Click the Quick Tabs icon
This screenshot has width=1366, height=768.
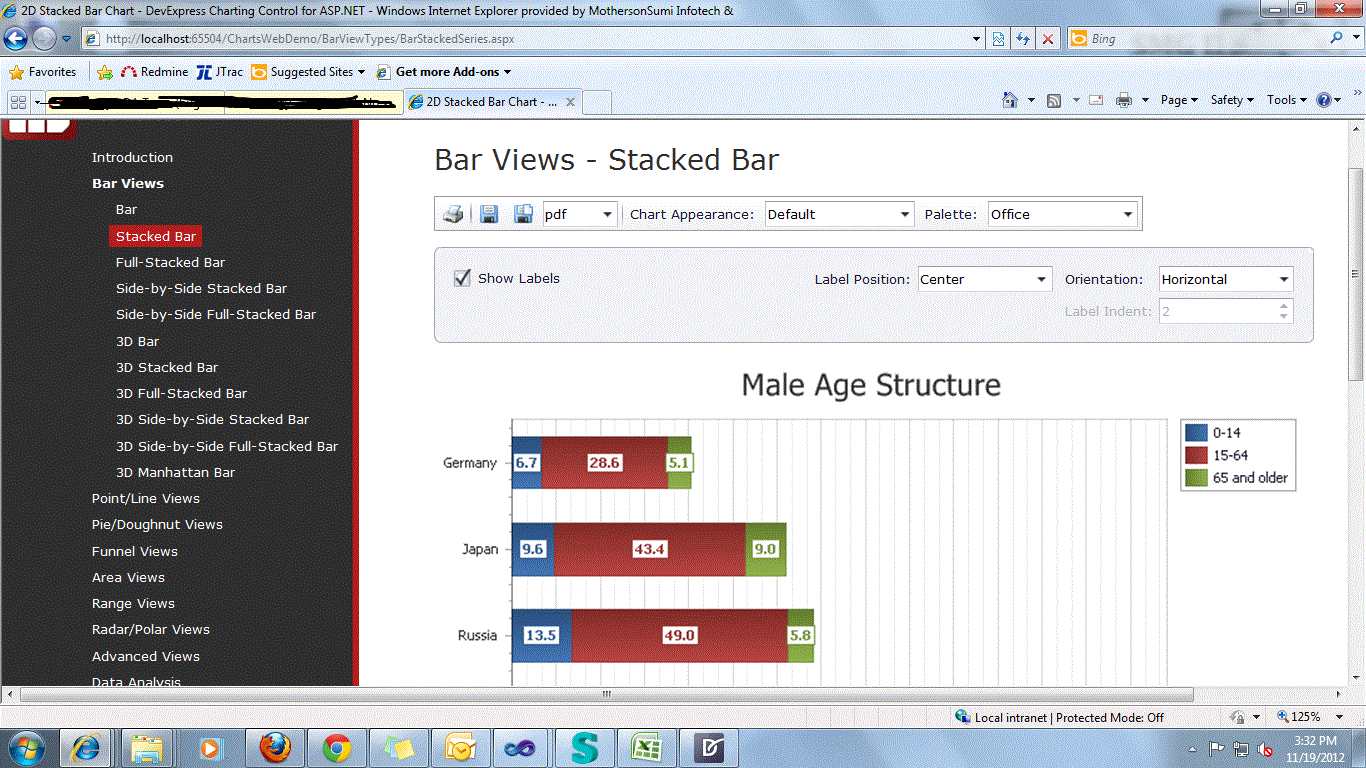(x=18, y=101)
